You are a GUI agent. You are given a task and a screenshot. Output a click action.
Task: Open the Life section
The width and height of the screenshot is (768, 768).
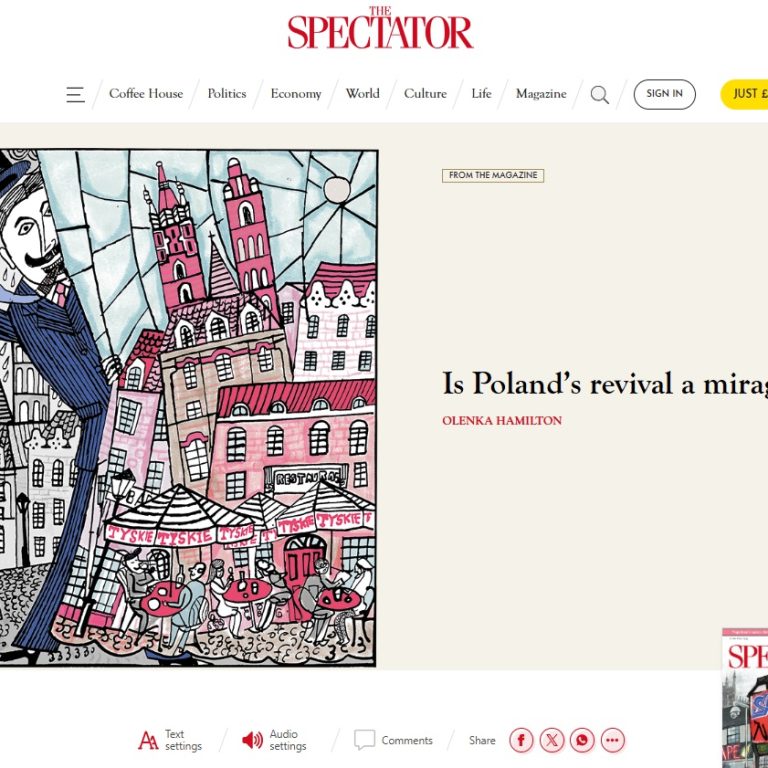pos(481,94)
